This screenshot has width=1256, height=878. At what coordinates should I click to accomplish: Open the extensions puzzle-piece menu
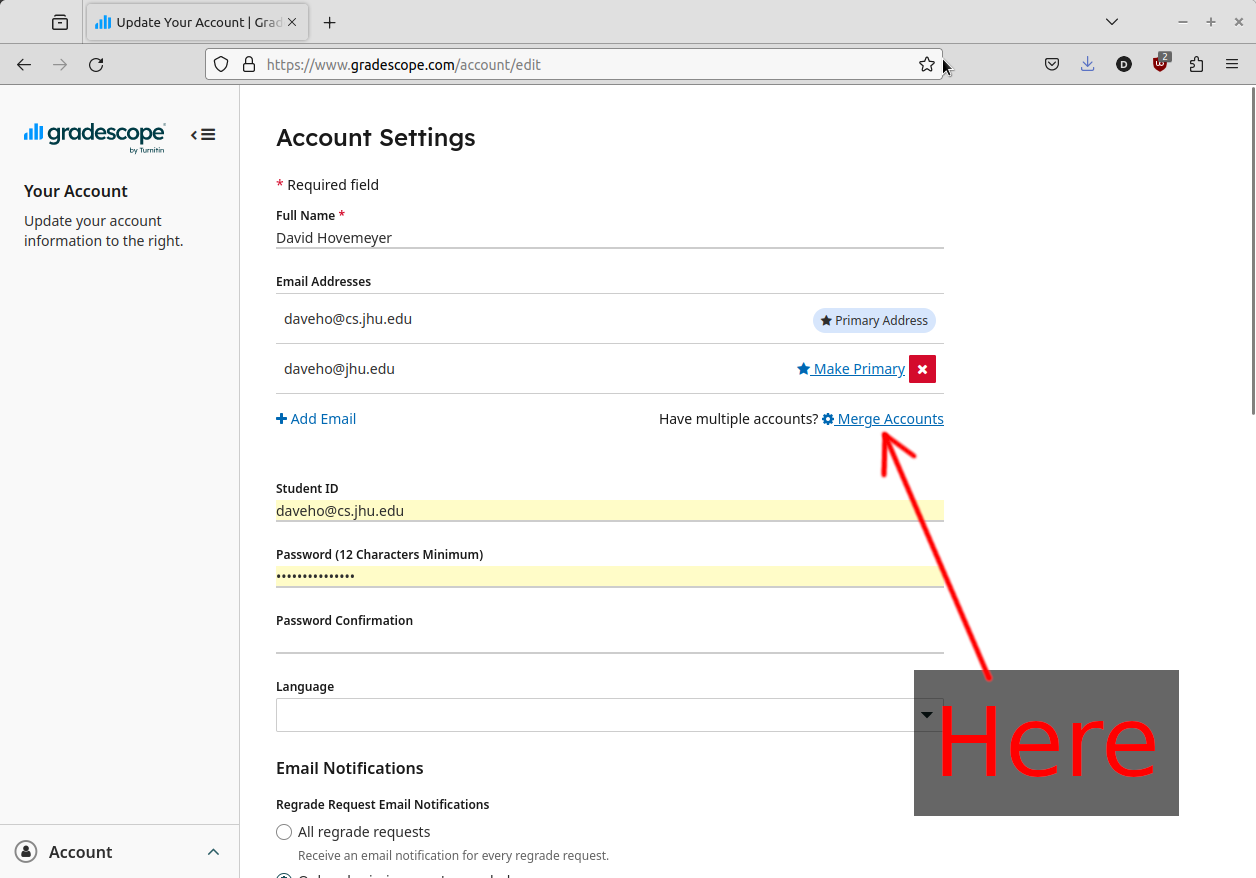[x=1196, y=63]
